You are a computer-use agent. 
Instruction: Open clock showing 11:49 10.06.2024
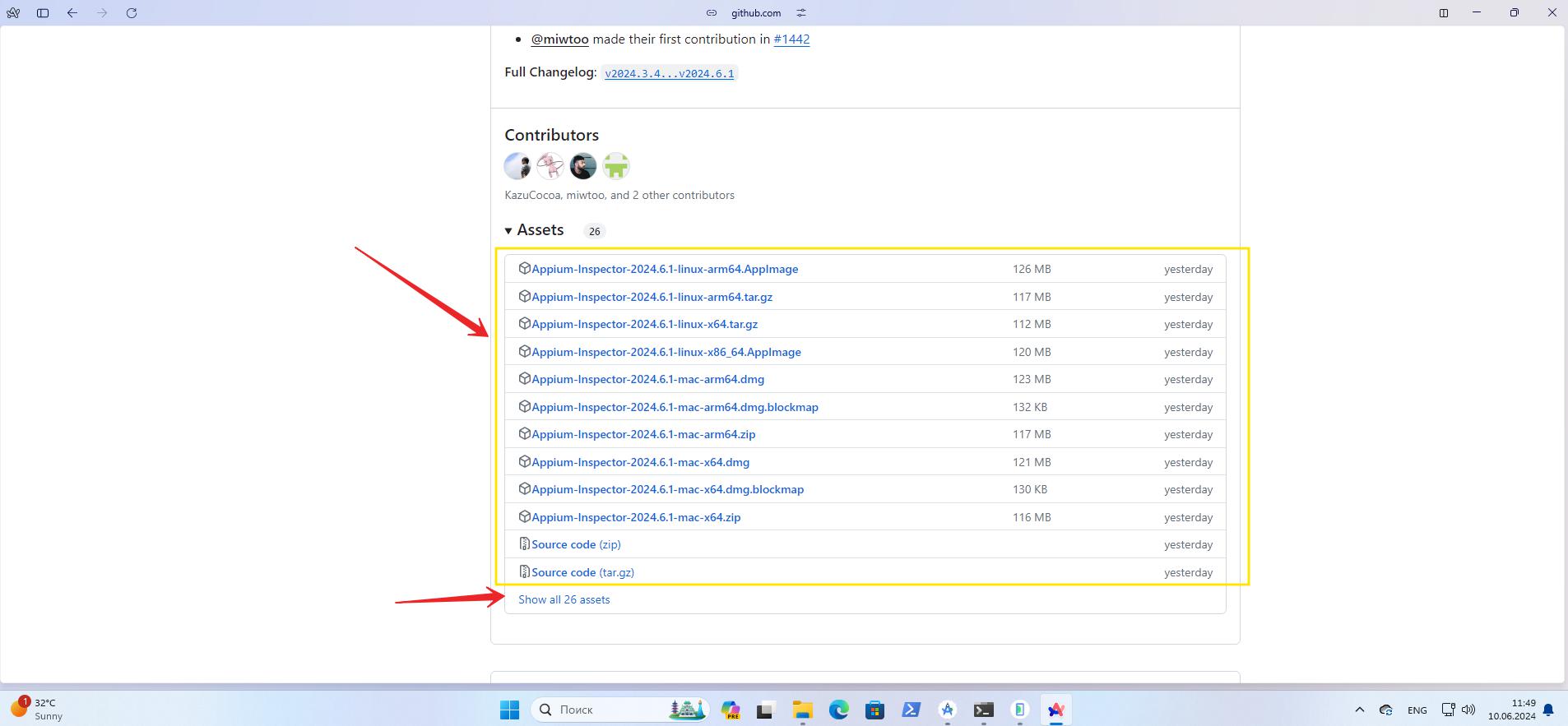tap(1512, 710)
